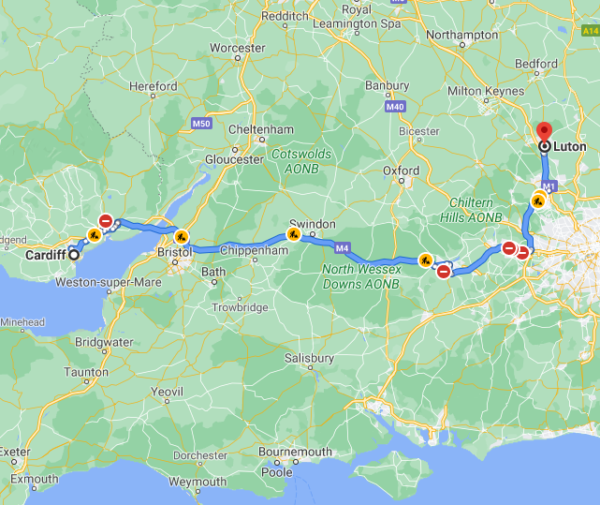
Task: Click the roadworks icon south of the M1 shield
Action: (538, 200)
